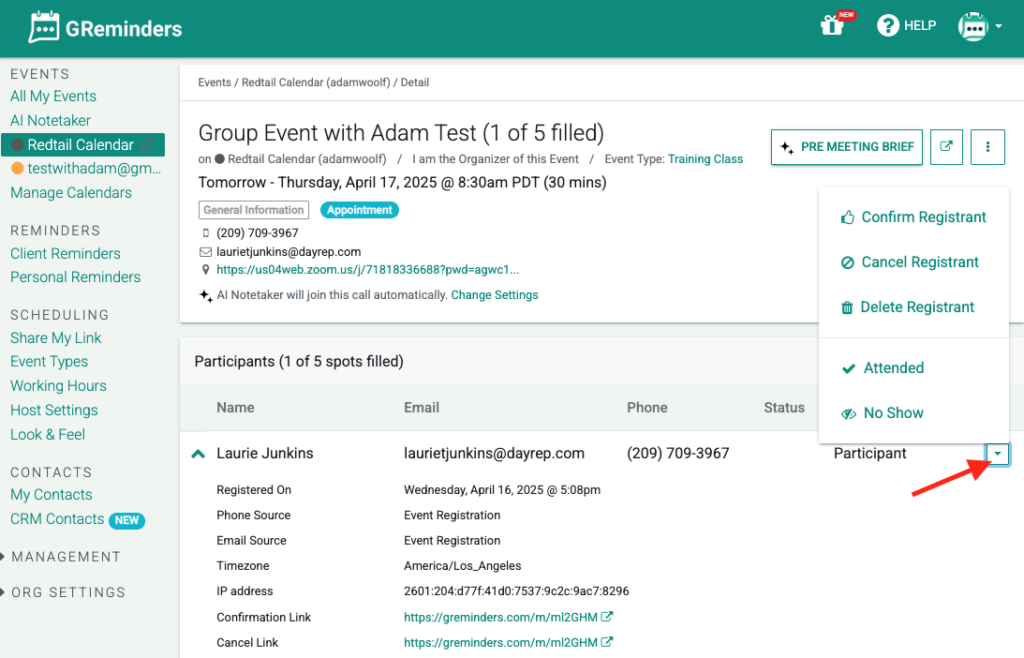
Task: Select Redtail Calendar in sidebar
Action: [x=83, y=145]
